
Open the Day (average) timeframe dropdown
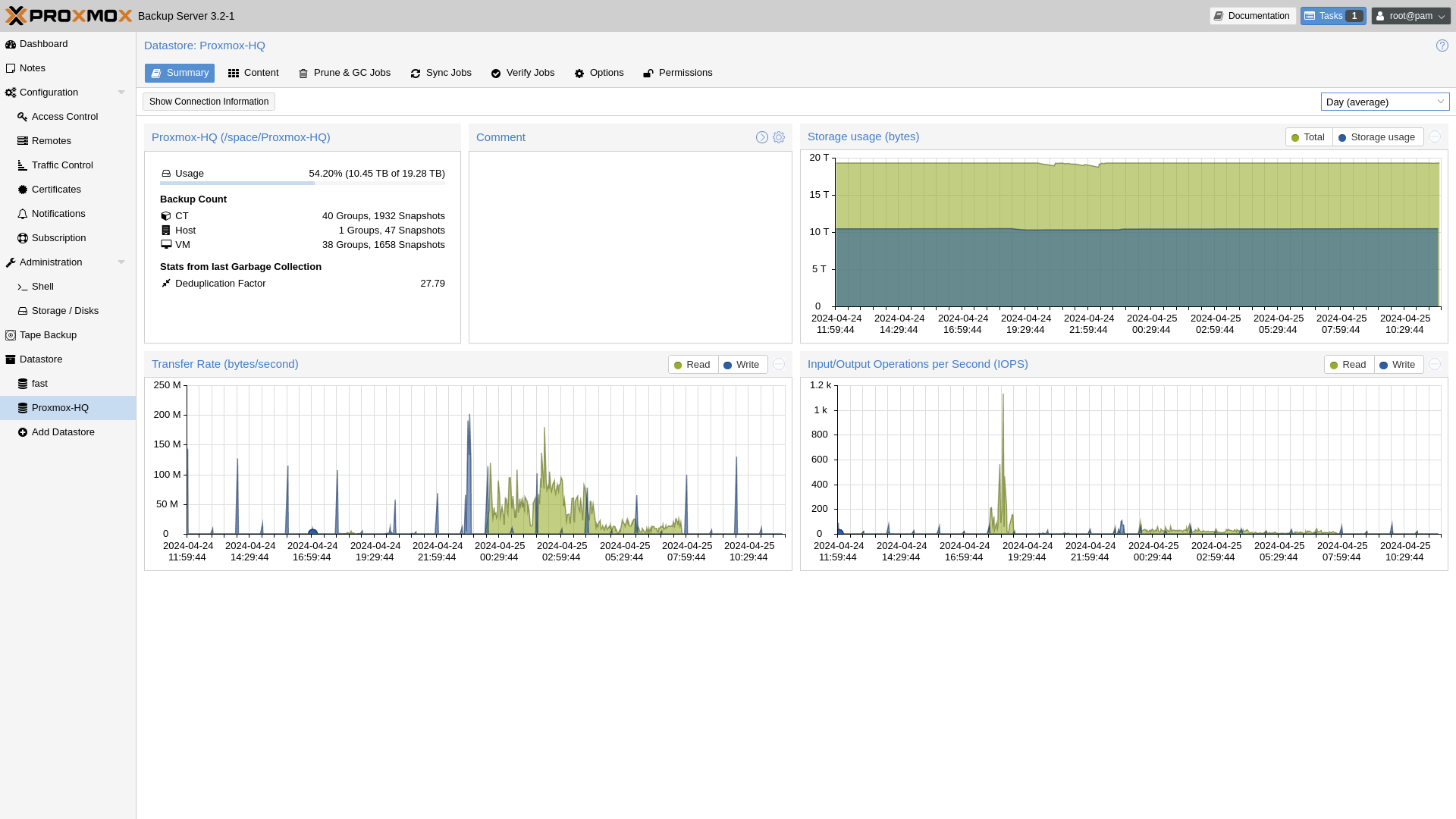[1385, 102]
